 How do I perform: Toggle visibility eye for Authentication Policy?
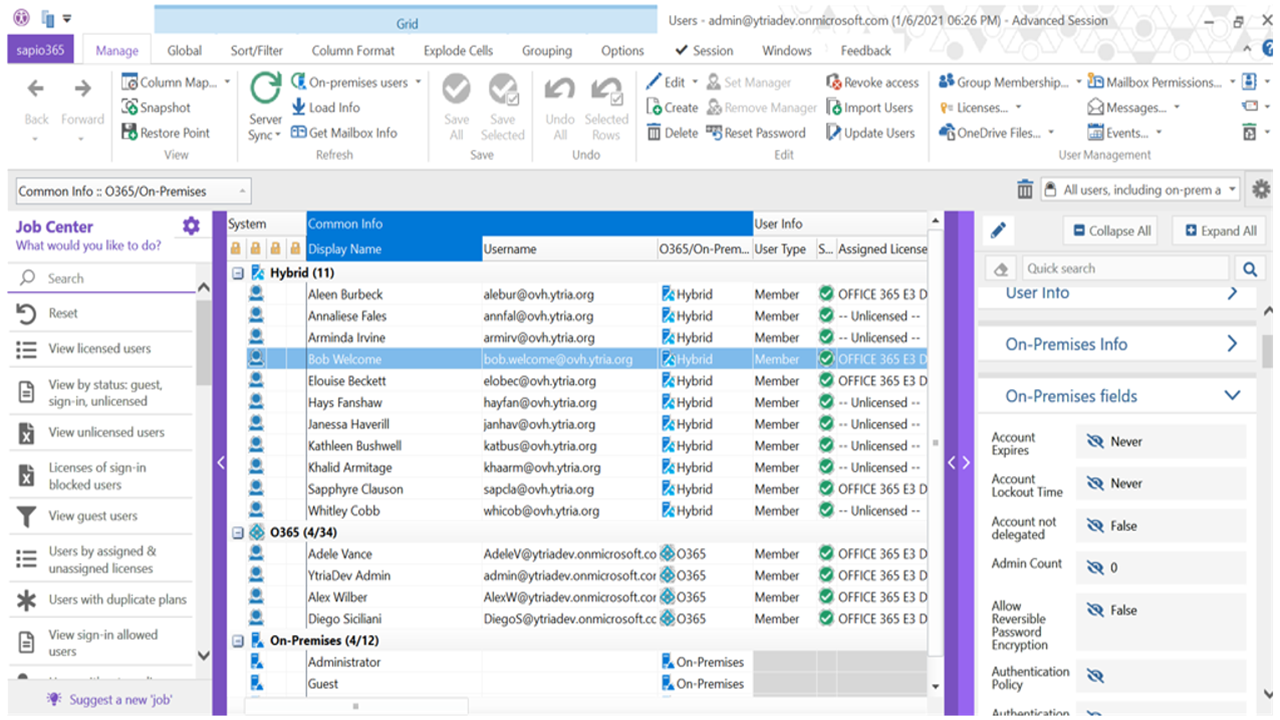tap(1095, 677)
